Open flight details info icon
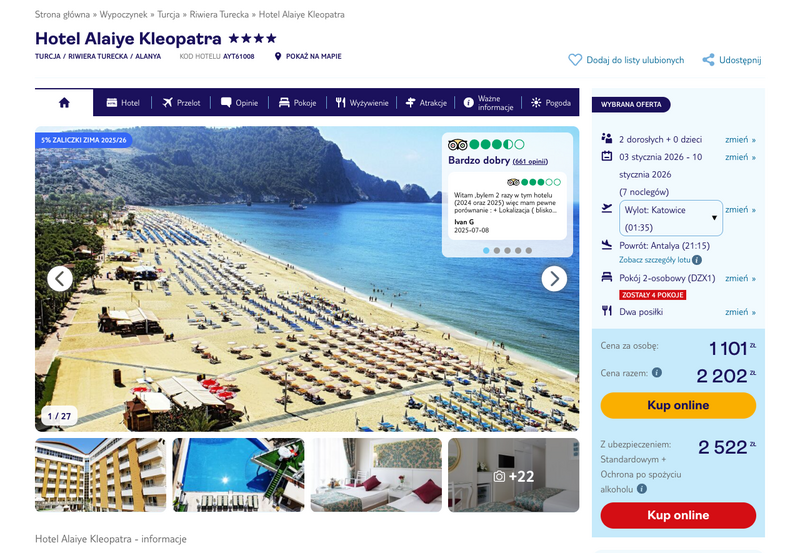The height and width of the screenshot is (553, 800). pos(697,260)
